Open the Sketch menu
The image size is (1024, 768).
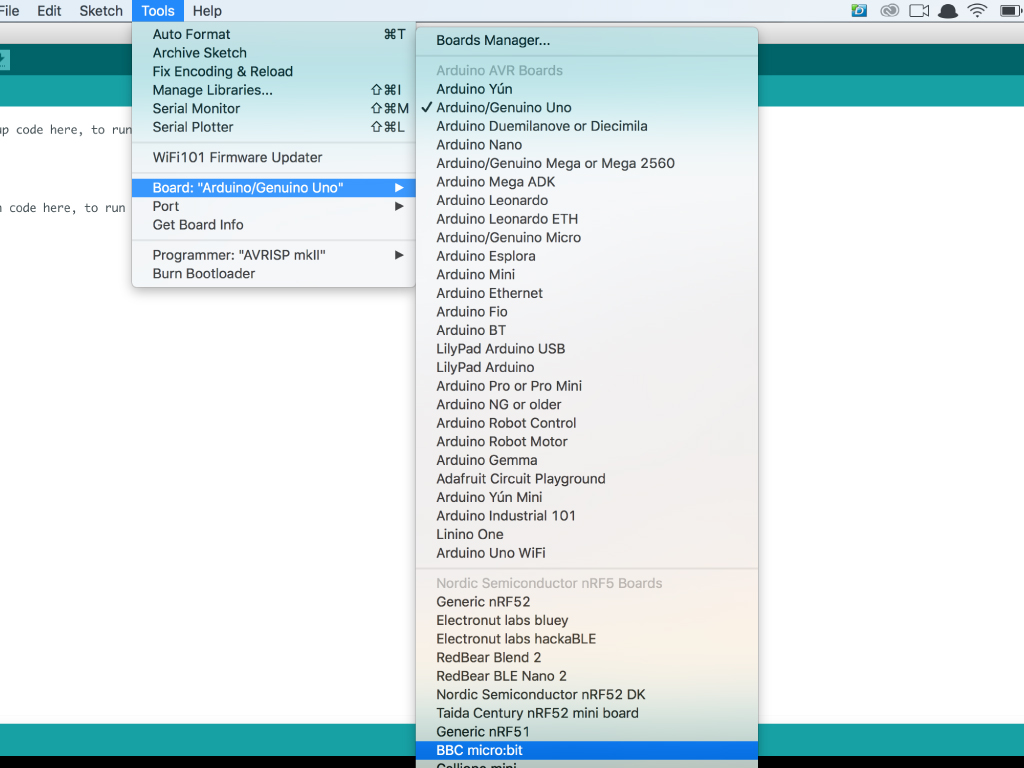101,11
